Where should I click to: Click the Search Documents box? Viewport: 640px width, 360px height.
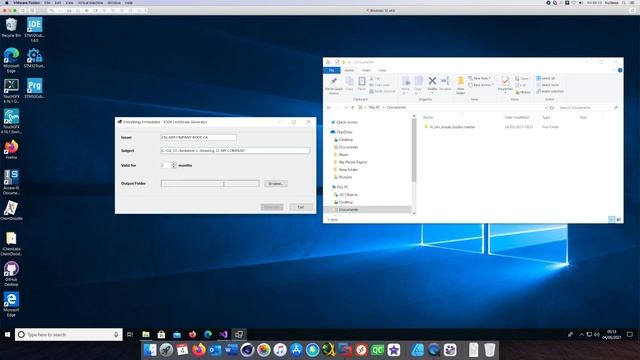click(x=588, y=108)
